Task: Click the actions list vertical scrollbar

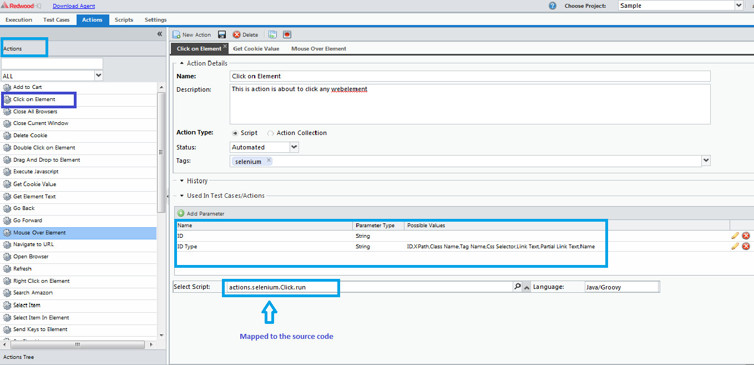Action: pos(161,151)
